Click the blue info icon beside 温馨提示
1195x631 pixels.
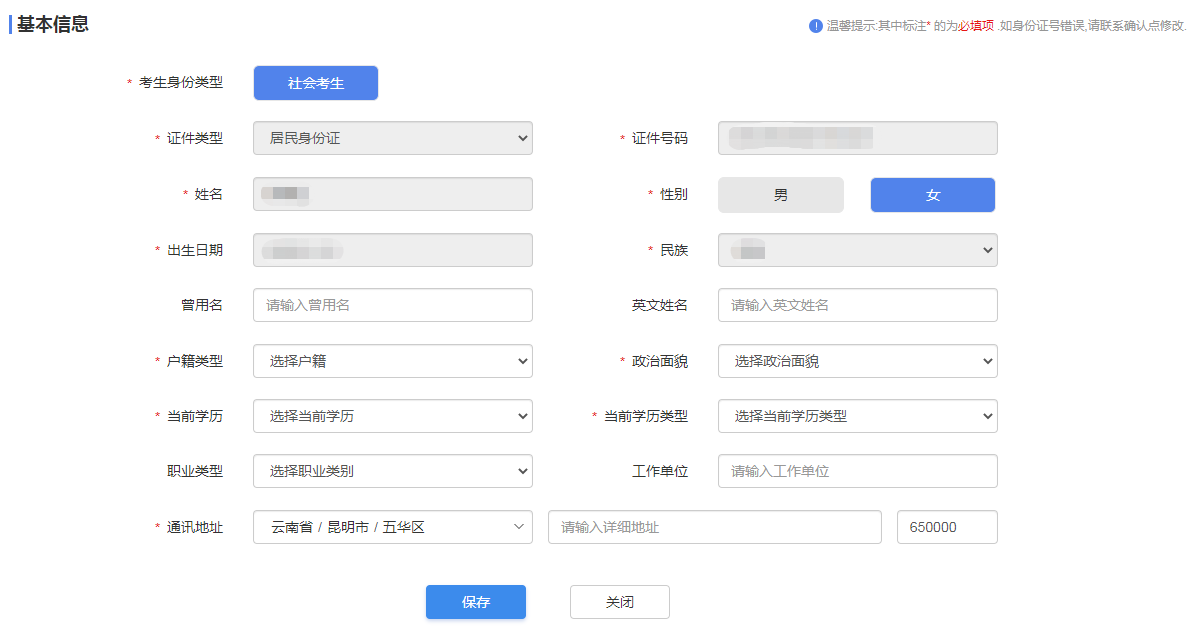pyautogui.click(x=816, y=26)
